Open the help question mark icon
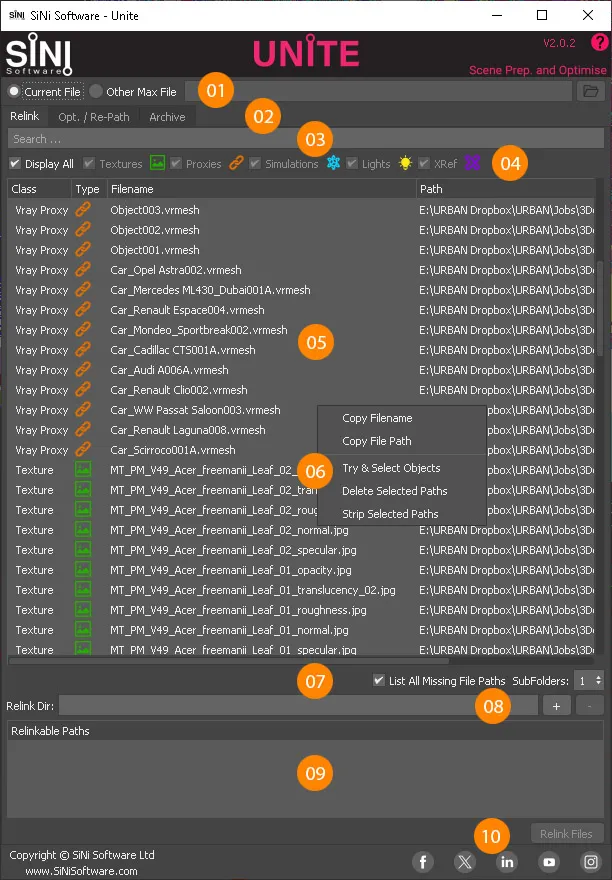 click(x=600, y=43)
